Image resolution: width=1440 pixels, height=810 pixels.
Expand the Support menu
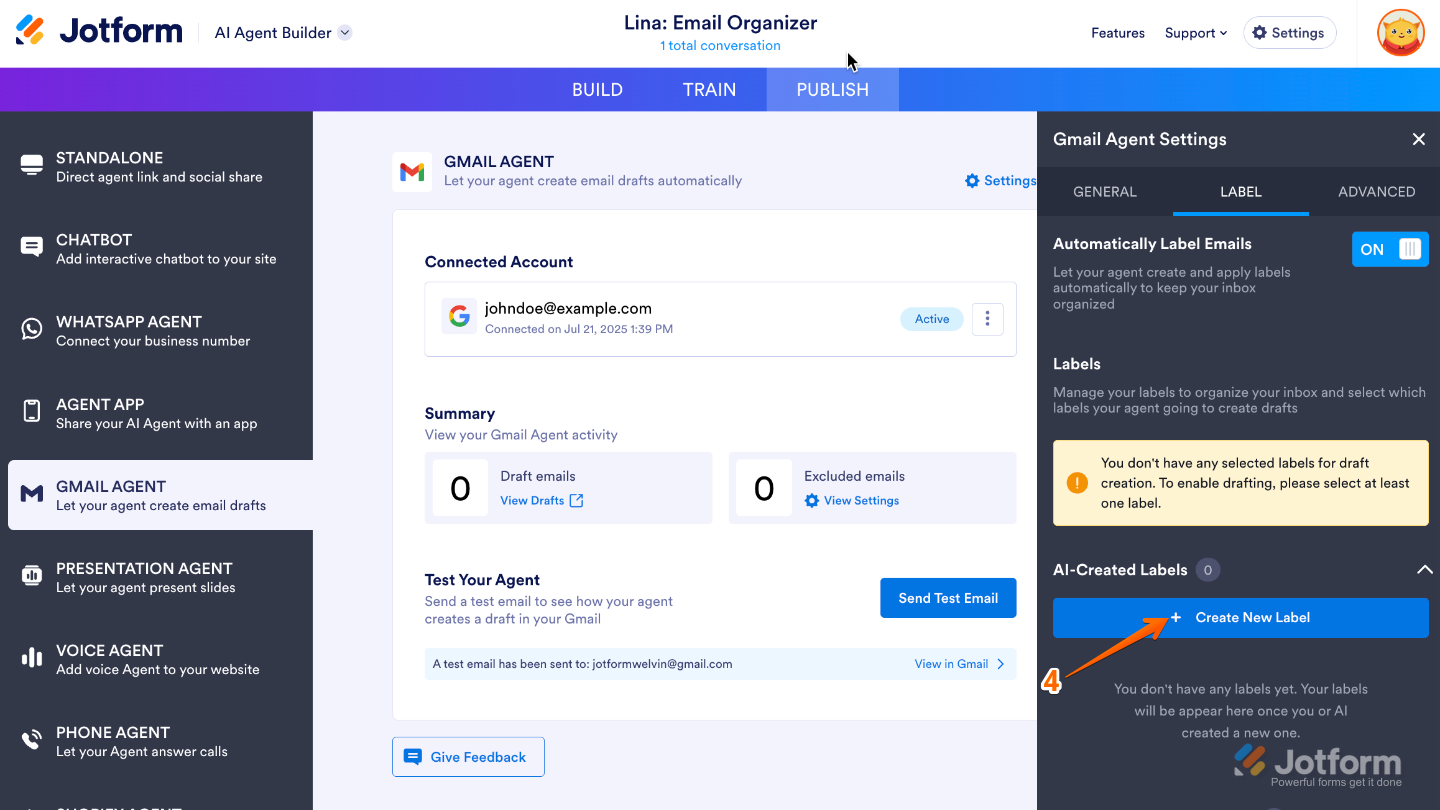click(1196, 33)
